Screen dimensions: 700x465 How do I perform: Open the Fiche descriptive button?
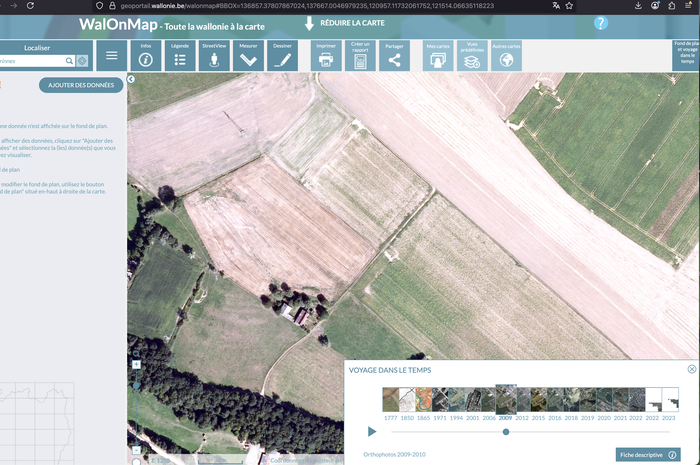[x=648, y=454]
